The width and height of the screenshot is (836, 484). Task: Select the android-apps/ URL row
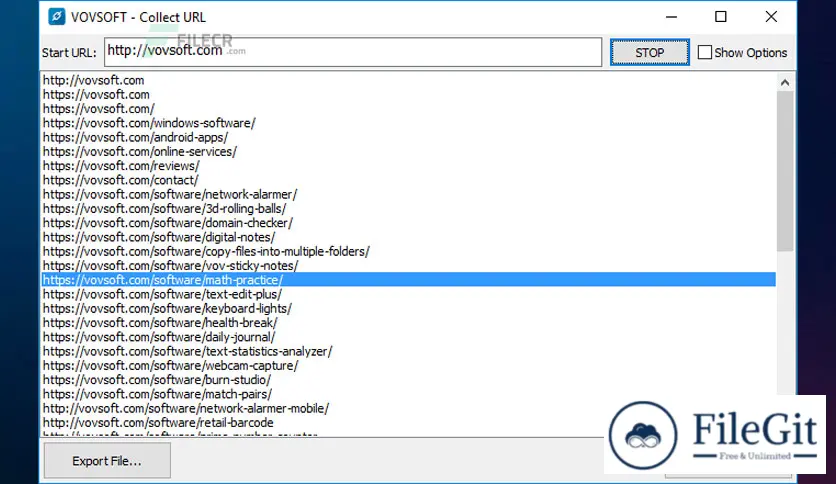(x=409, y=138)
